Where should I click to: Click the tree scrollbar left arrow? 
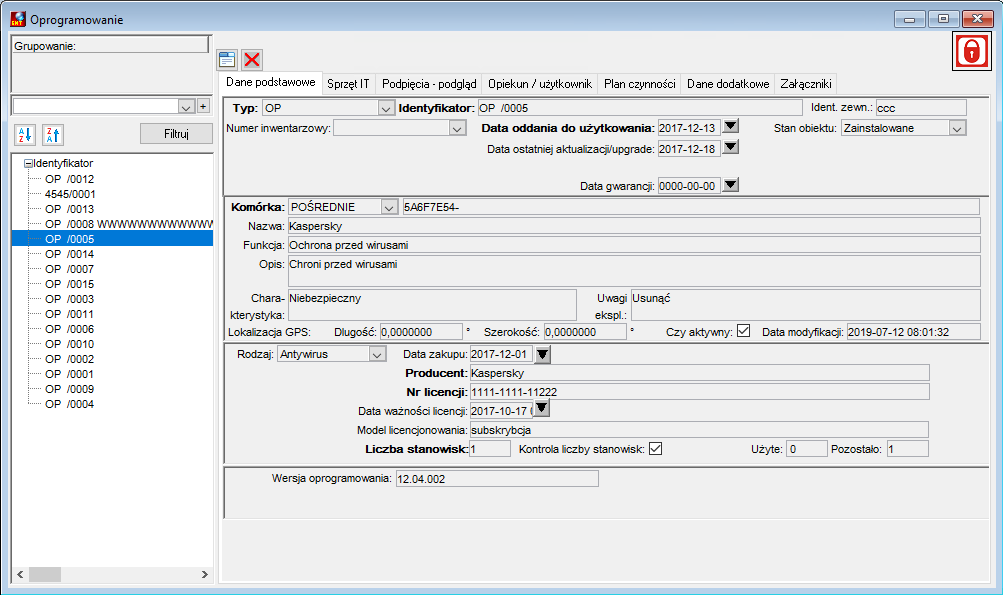pos(20,575)
